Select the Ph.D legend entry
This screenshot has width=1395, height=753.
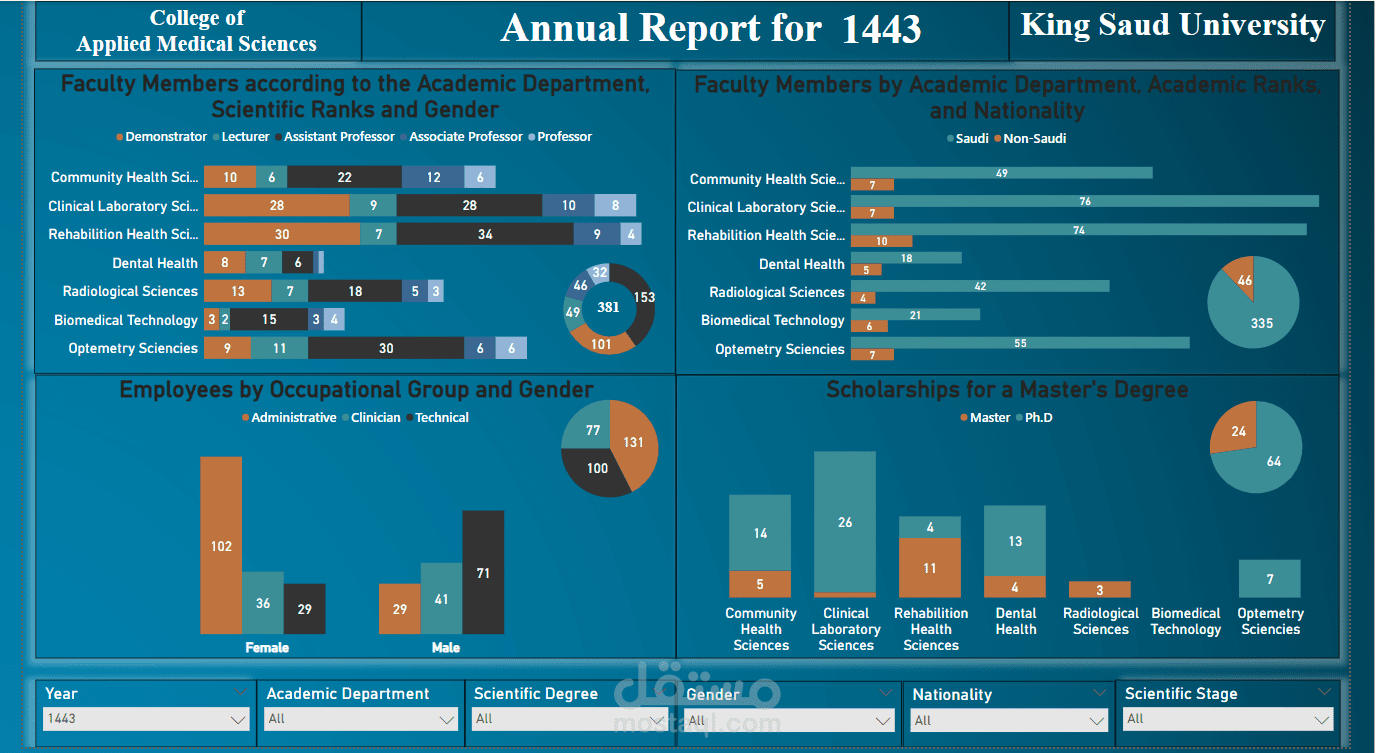coord(1034,418)
